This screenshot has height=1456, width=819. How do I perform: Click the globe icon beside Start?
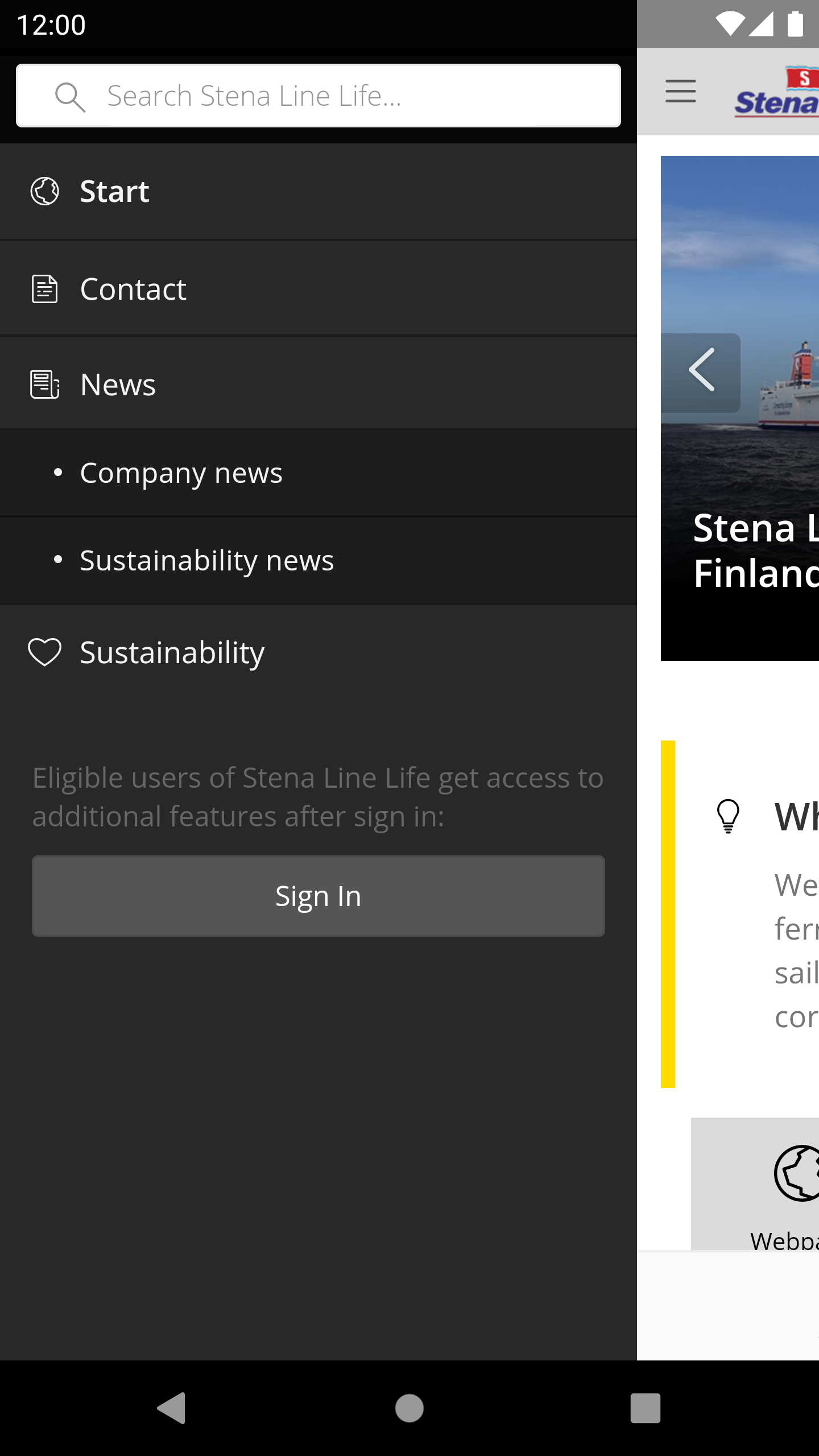coord(44,191)
